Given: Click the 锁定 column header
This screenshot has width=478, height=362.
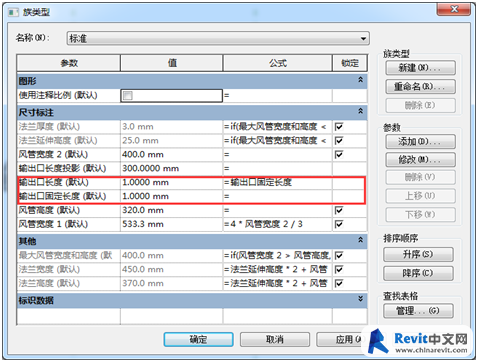Looking at the screenshot, I should (x=350, y=63).
